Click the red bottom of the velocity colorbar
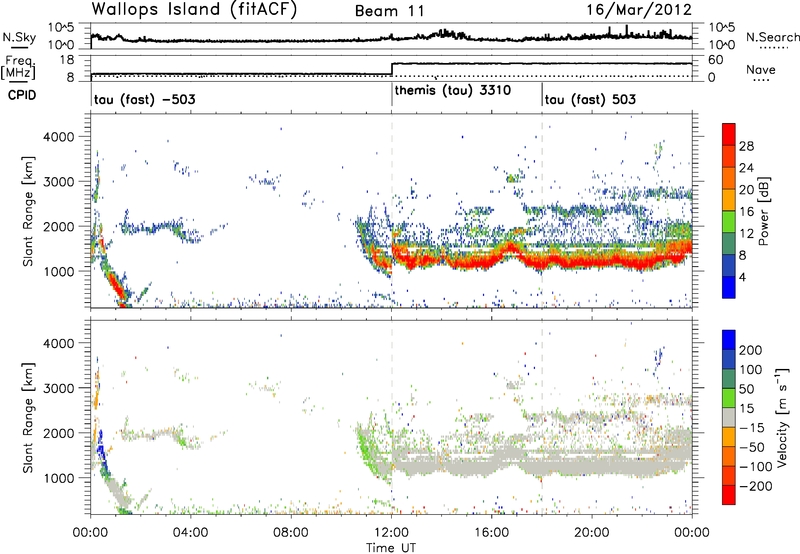The height and width of the screenshot is (554, 800). (729, 495)
